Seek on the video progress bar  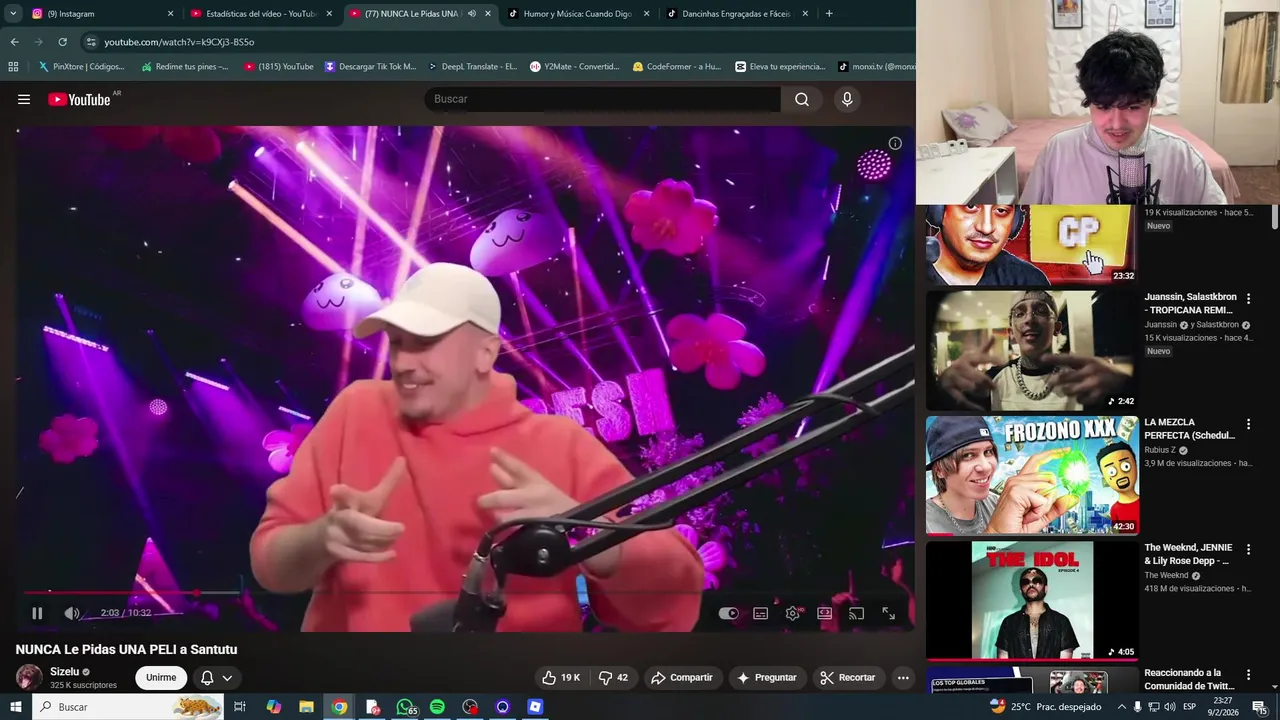pos(465,593)
